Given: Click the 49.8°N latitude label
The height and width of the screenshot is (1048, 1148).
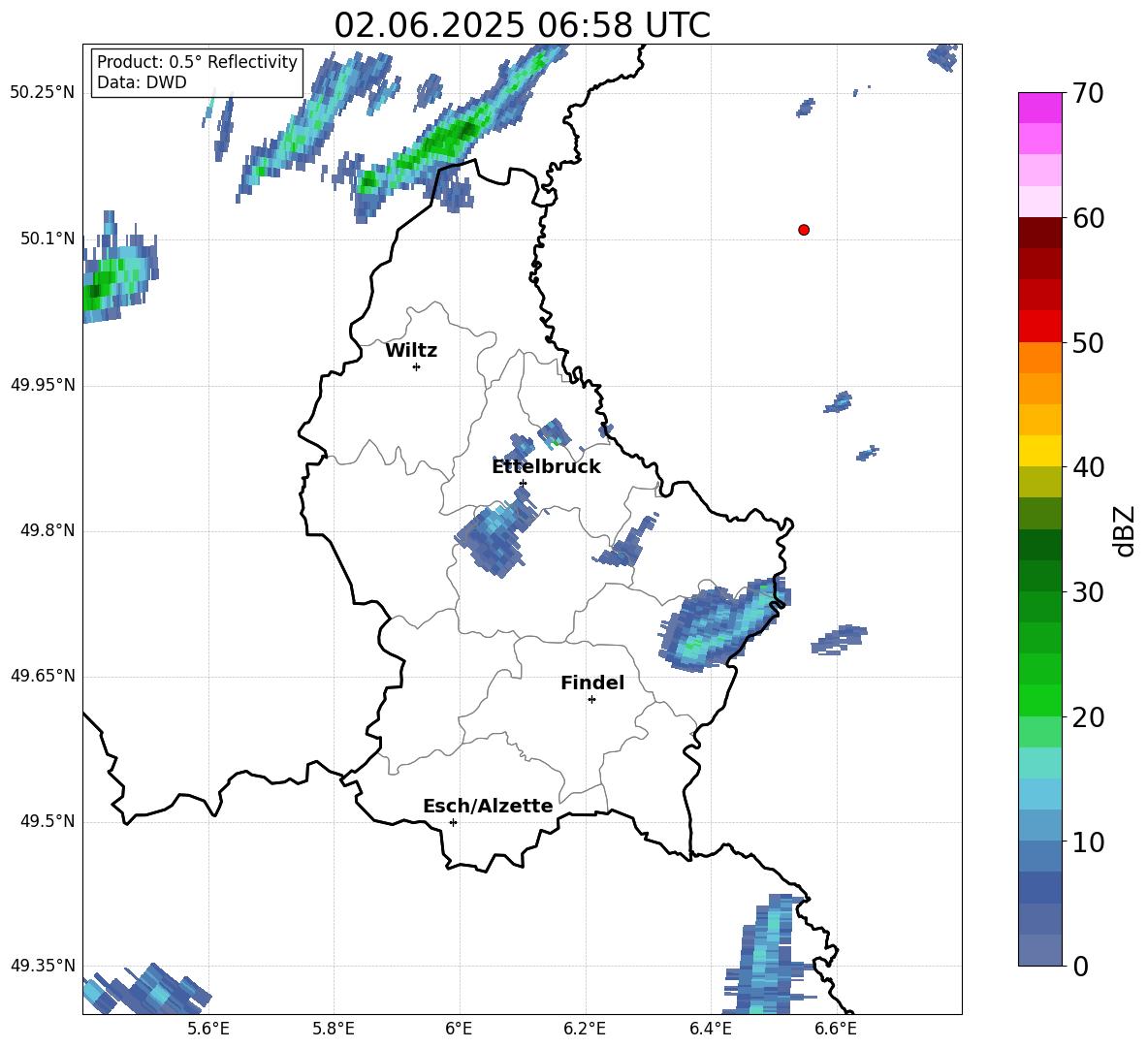Looking at the screenshot, I should [48, 530].
